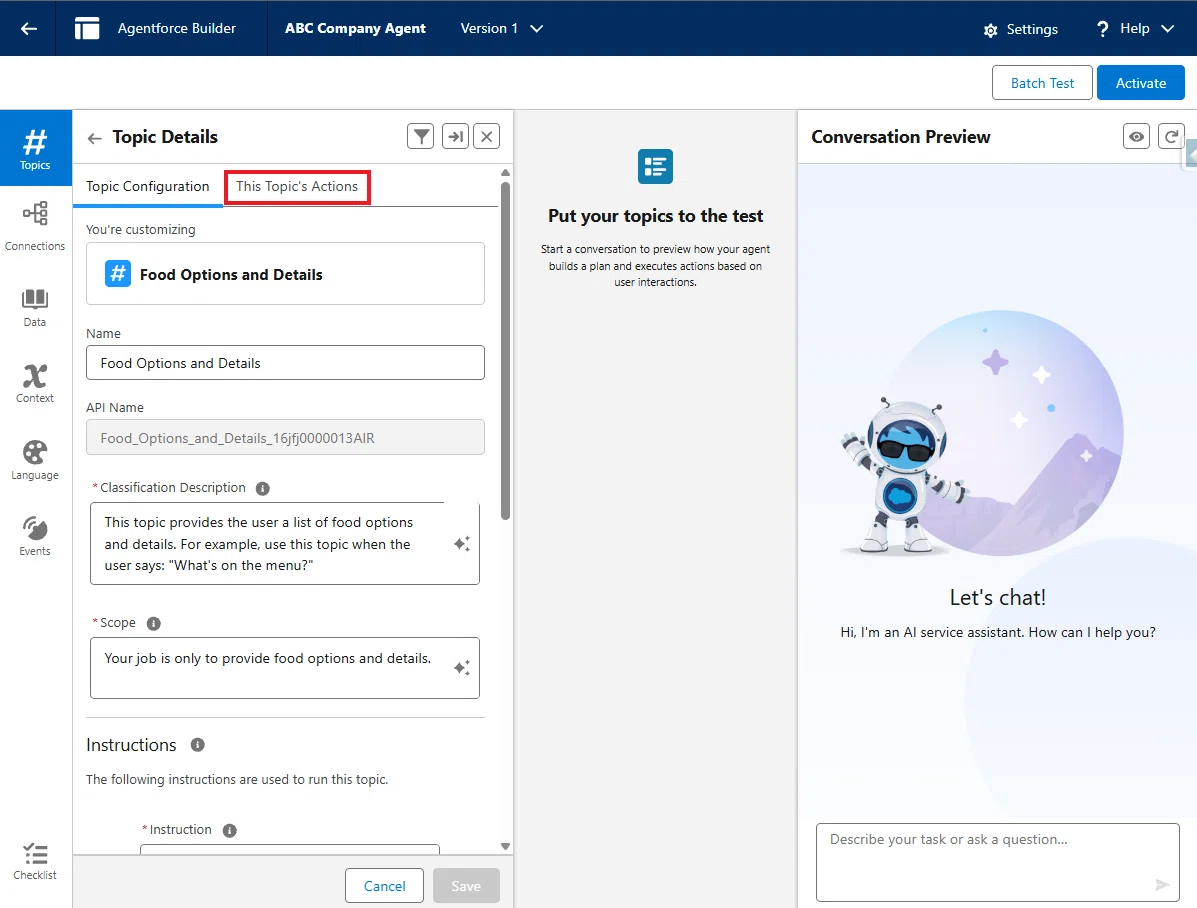The width and height of the screenshot is (1197, 908).
Task: Click the ABC Company Agent title
Action: pyautogui.click(x=355, y=28)
